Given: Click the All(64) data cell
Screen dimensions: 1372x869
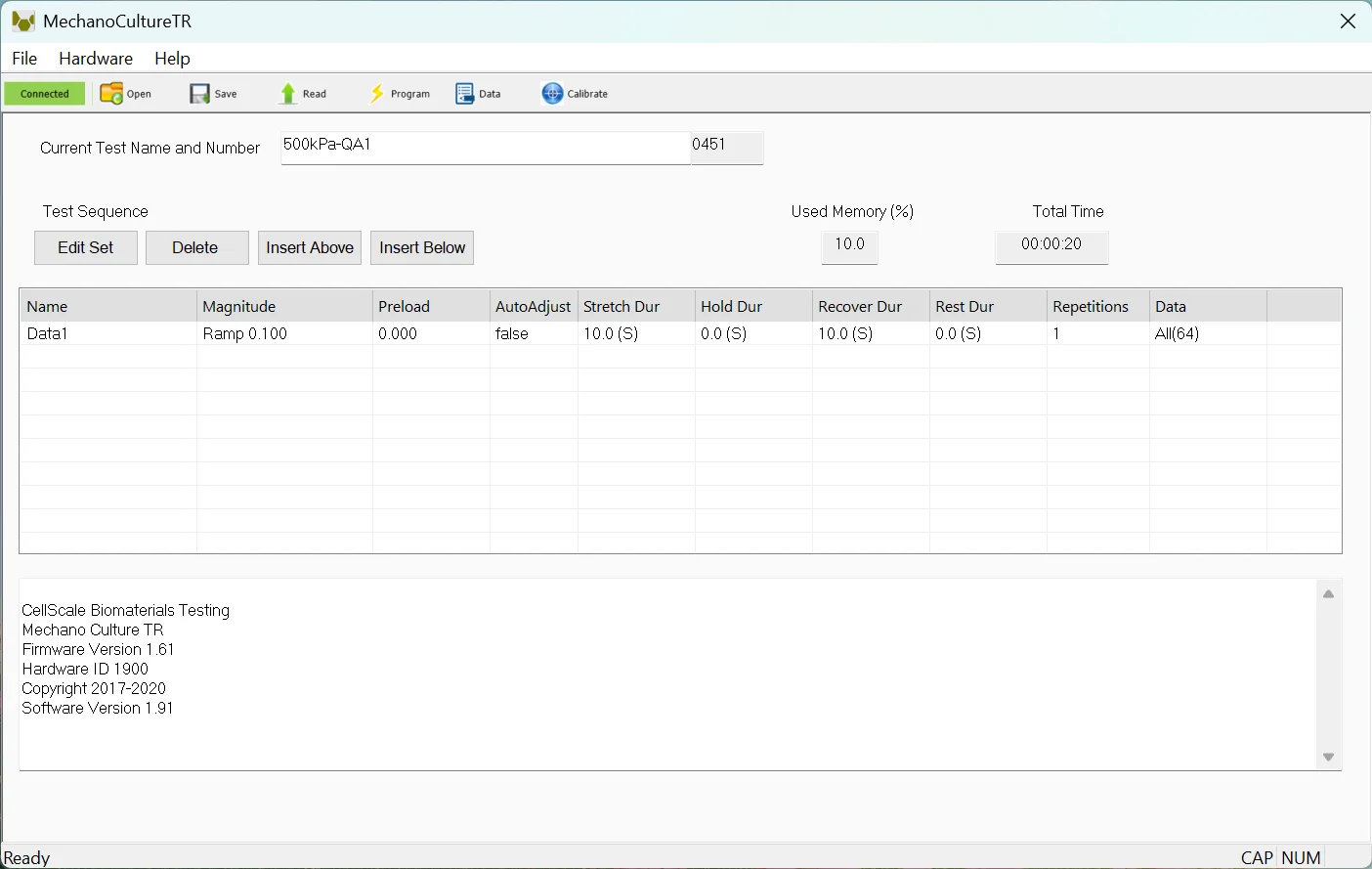Looking at the screenshot, I should [1208, 333].
